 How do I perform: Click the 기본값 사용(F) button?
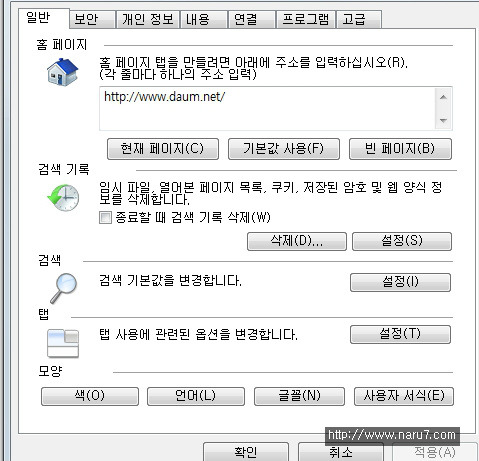284,149
